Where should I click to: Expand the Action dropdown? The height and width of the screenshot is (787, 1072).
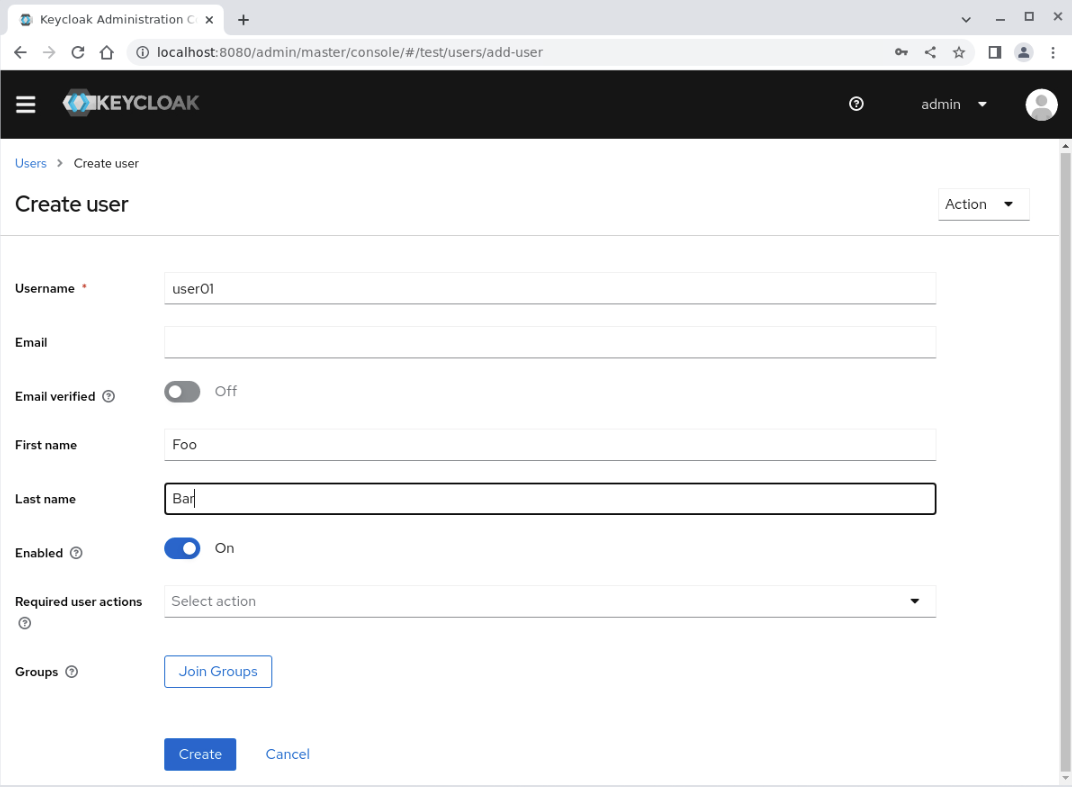pyautogui.click(x=983, y=204)
